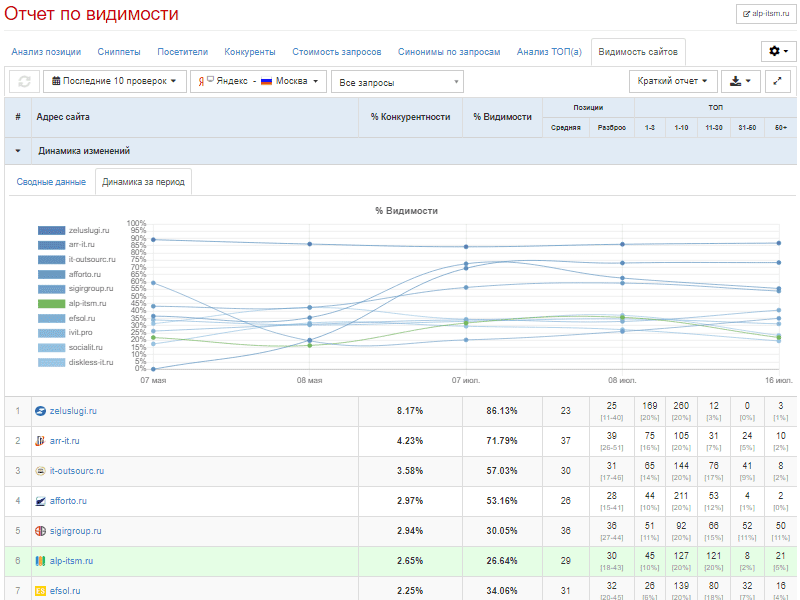This screenshot has height=600, width=800.
Task: Toggle socialit.ru series in chart legend
Action: coord(70,347)
